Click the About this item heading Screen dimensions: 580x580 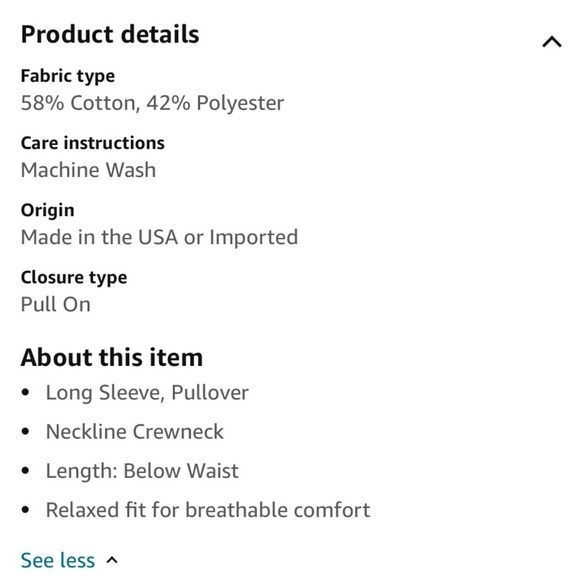112,357
